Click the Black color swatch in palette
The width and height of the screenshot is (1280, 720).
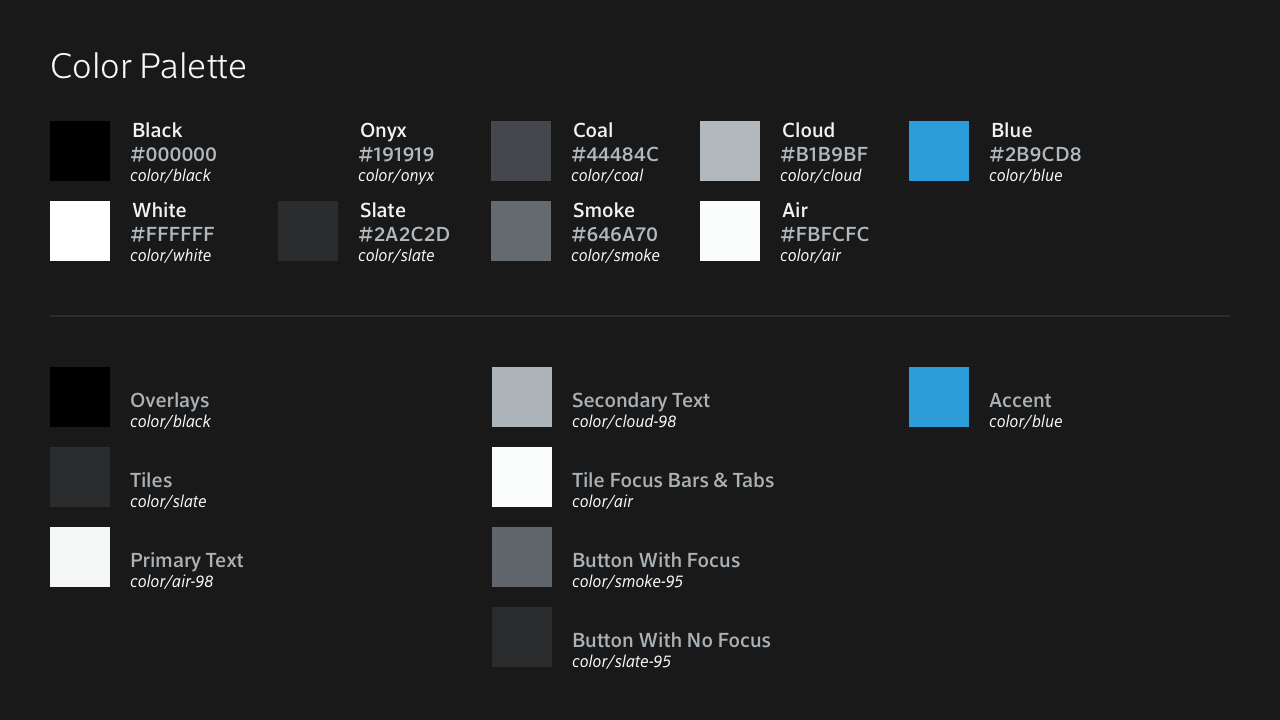pyautogui.click(x=80, y=151)
